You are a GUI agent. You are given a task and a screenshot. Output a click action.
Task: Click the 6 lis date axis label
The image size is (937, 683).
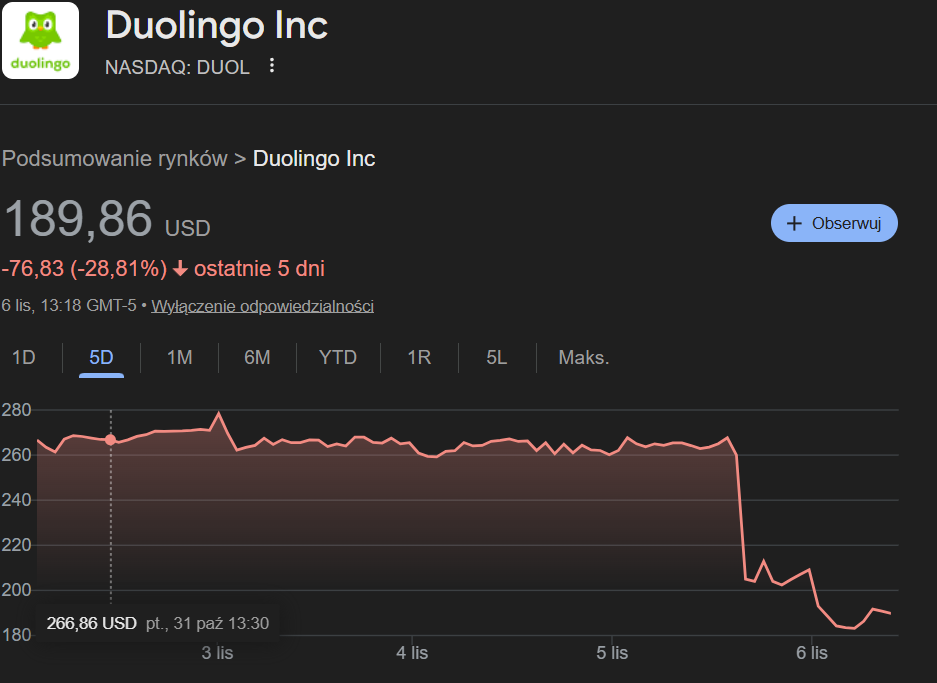pos(812,653)
